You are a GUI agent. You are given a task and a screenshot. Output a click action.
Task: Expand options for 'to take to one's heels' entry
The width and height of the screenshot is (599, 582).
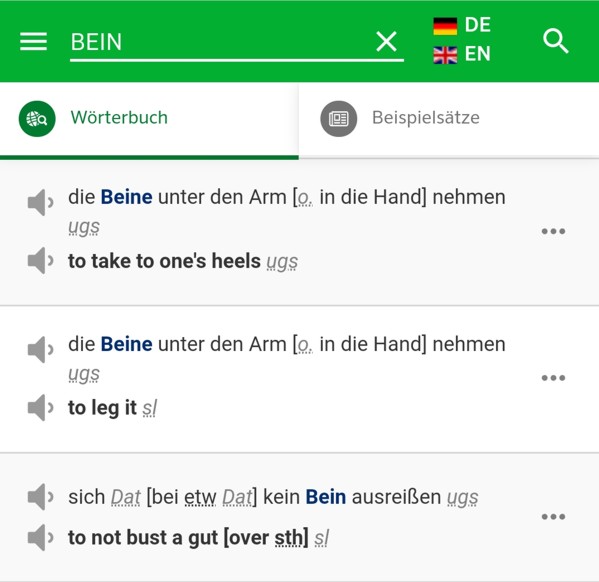(x=553, y=231)
